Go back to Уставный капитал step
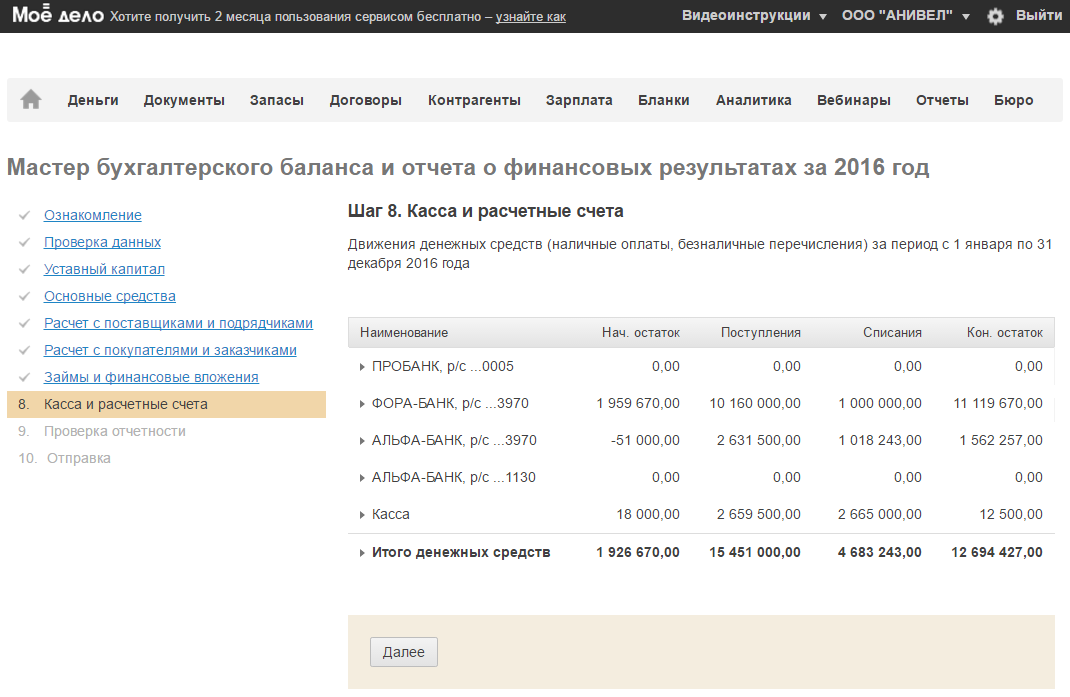Viewport: 1070px width, 697px height. (104, 269)
